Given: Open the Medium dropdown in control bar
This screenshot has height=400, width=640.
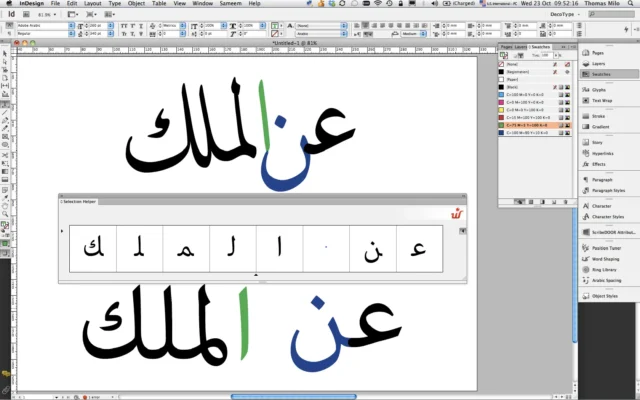Looking at the screenshot, I should click(x=413, y=34).
